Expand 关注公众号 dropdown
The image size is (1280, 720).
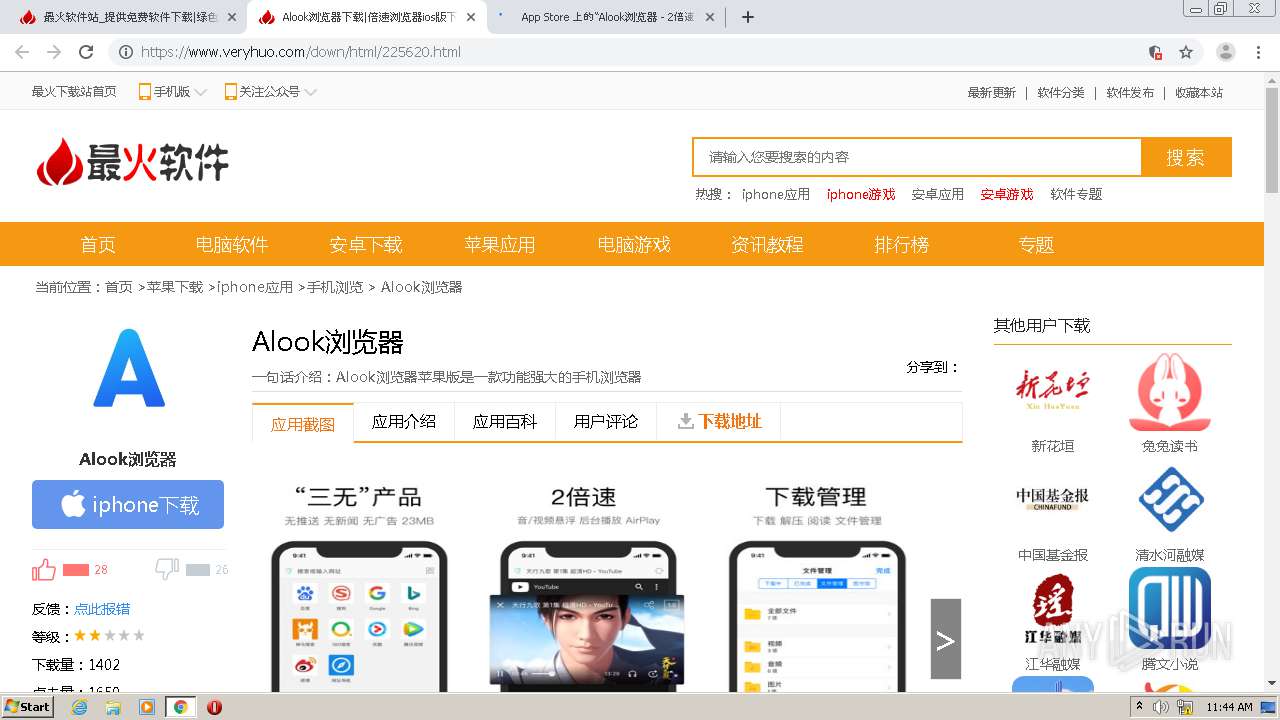pyautogui.click(x=270, y=92)
